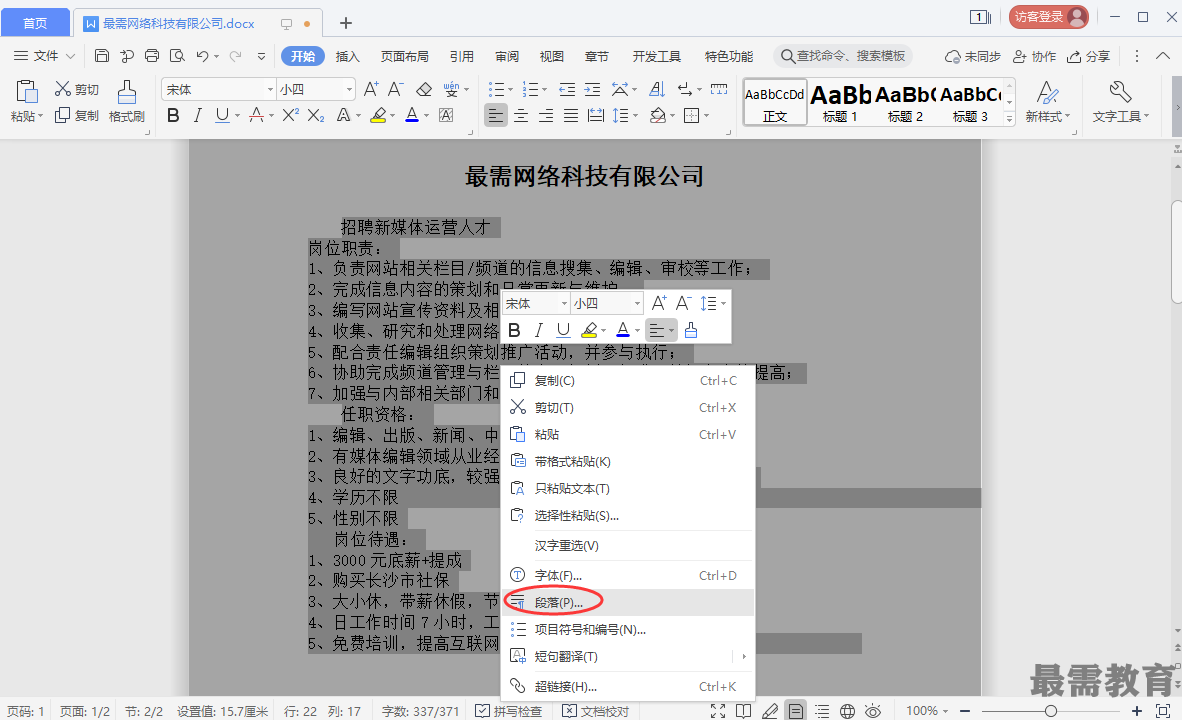1182x720 pixels.
Task: Click the Decrease Indent icon
Action: [x=567, y=90]
